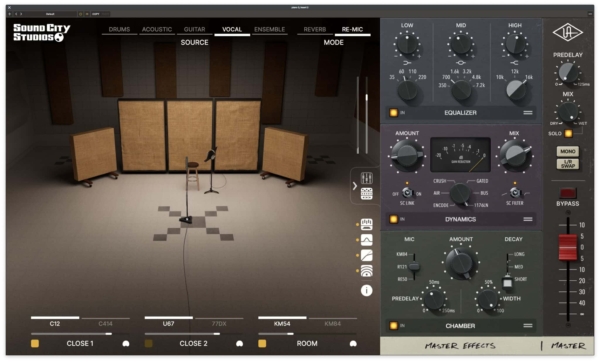Image resolution: width=600 pixels, height=362 pixels.
Task: Switch to REVERB mode tab
Action: pyautogui.click(x=315, y=29)
